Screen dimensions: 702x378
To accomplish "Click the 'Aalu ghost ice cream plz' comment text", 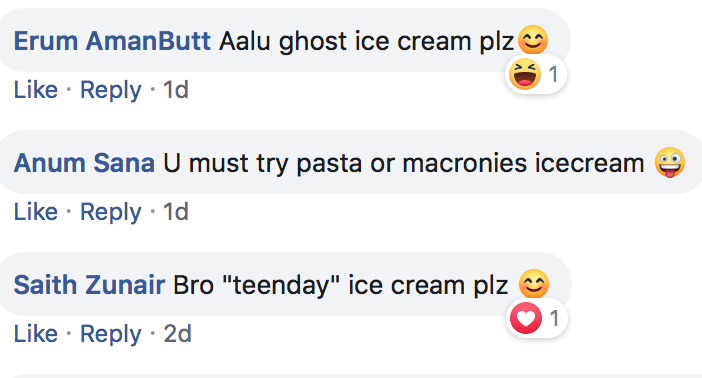I will [x=367, y=42].
